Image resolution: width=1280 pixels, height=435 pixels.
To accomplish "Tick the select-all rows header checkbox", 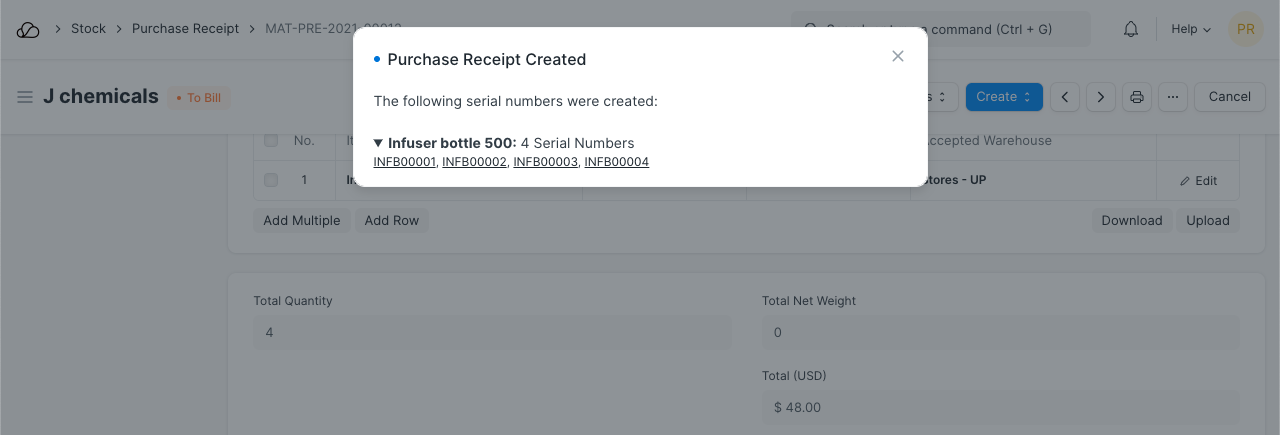I will [x=271, y=141].
